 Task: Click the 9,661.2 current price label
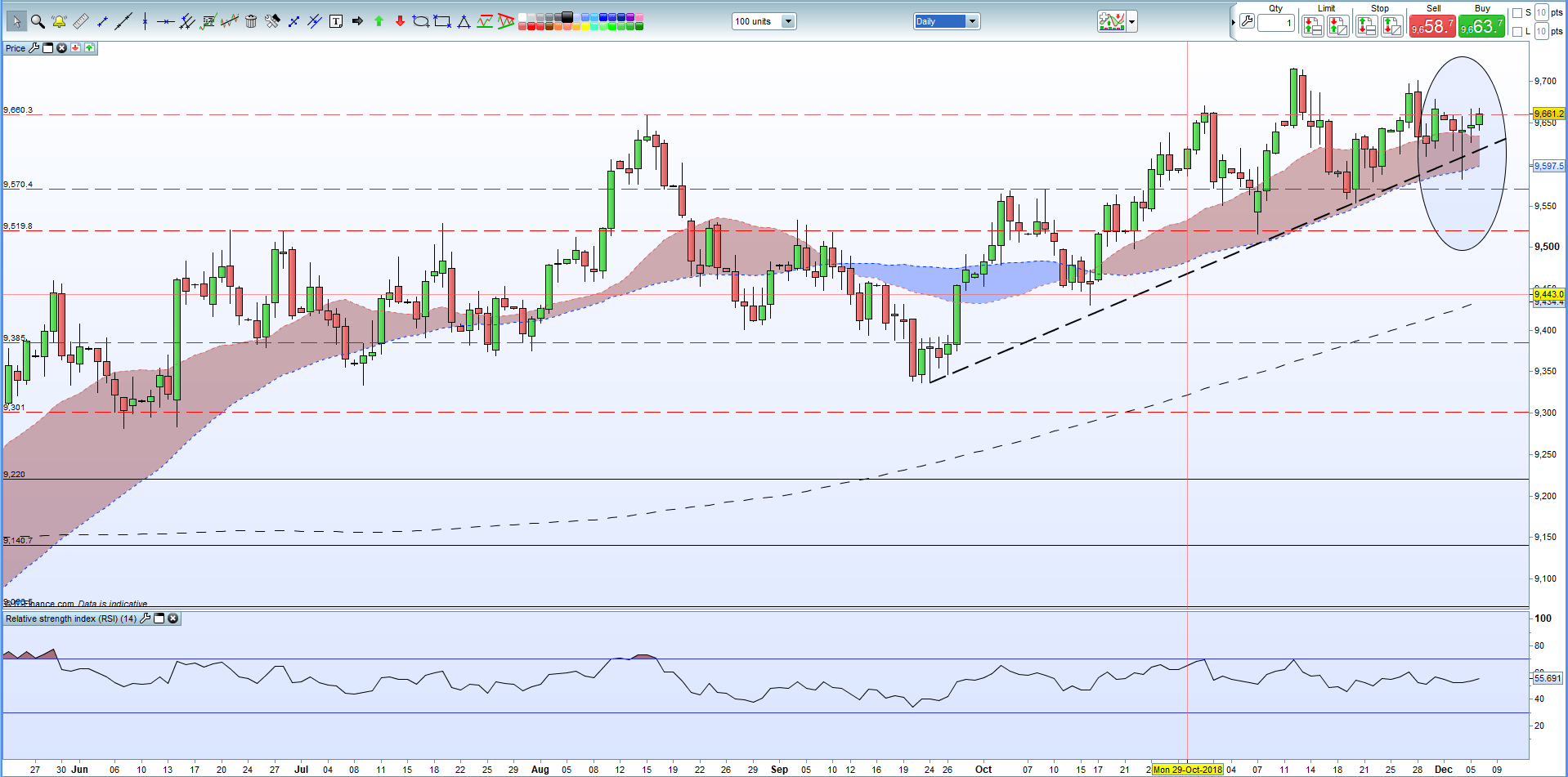[1548, 114]
